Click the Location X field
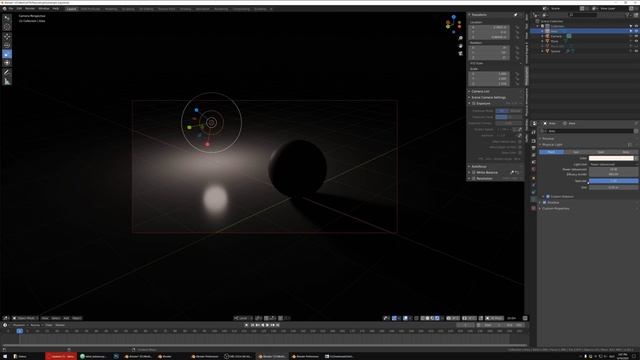The image size is (640, 360). click(490, 27)
